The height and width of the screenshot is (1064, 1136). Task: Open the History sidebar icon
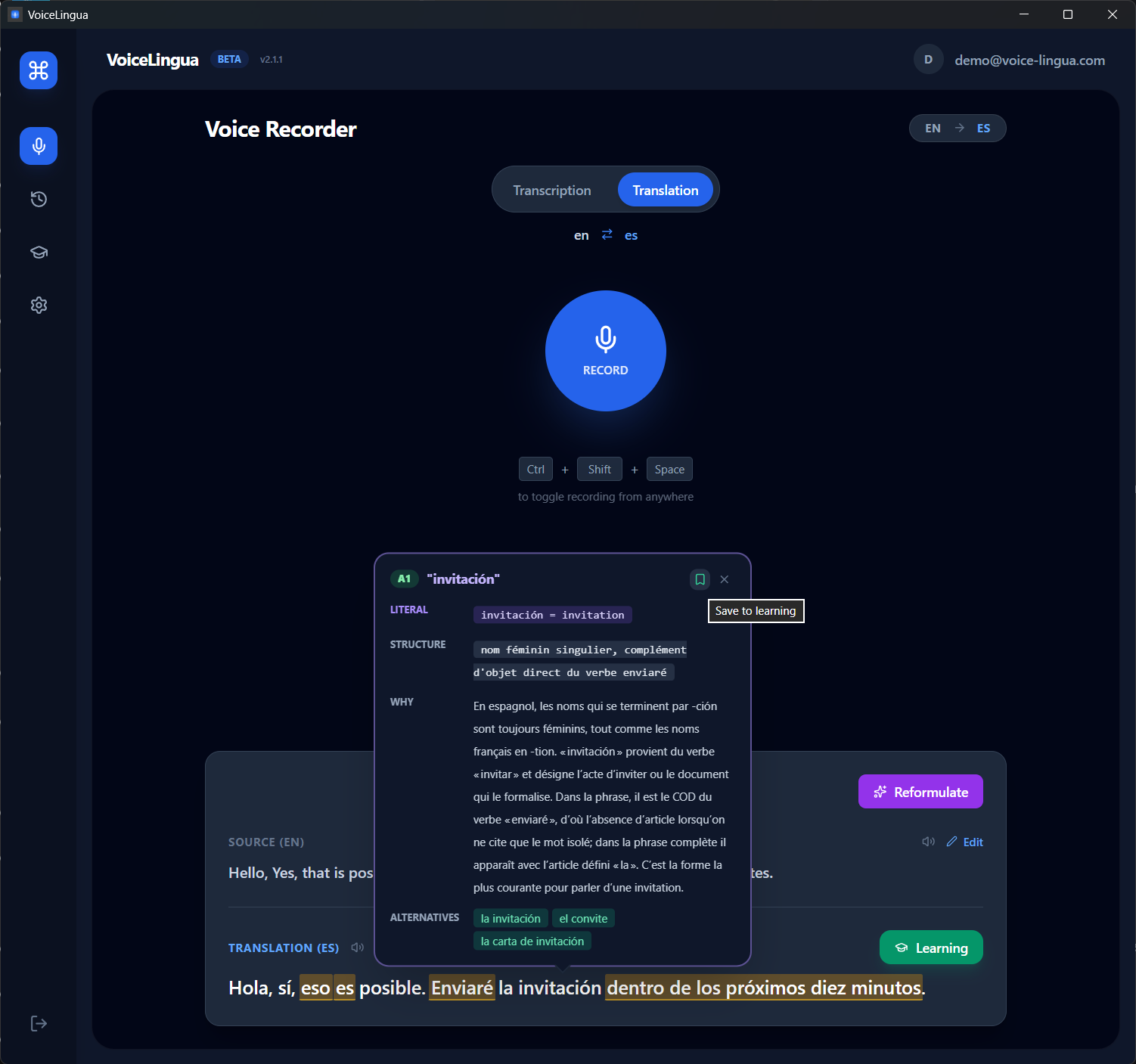(x=39, y=199)
